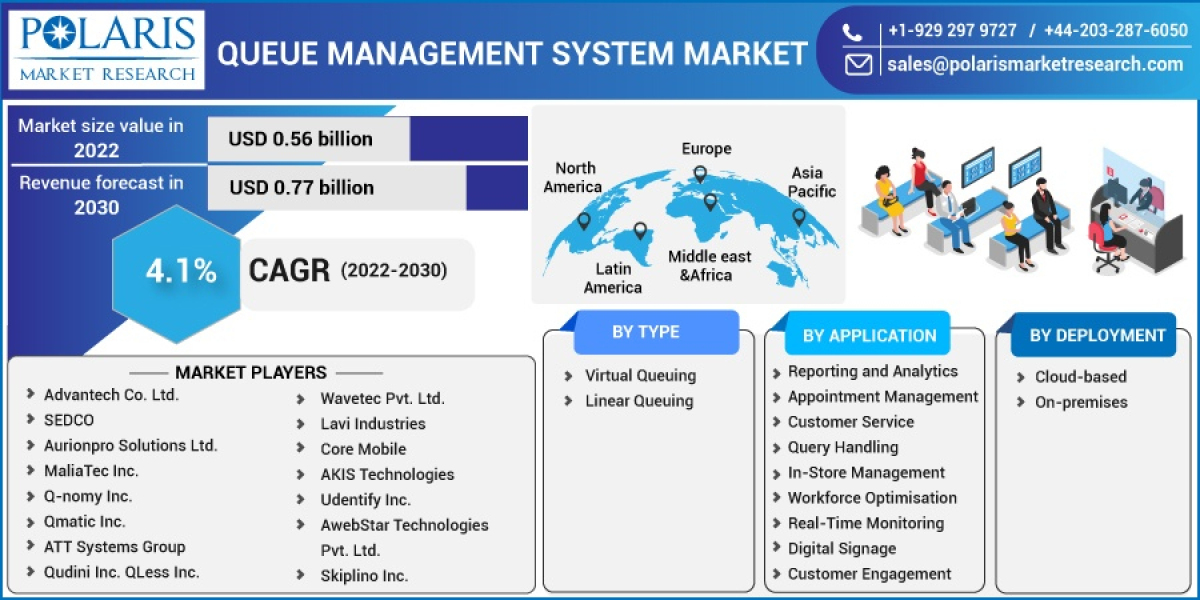Select the Europe location pin on the map
Screen dimensions: 1200x600
click(x=700, y=173)
